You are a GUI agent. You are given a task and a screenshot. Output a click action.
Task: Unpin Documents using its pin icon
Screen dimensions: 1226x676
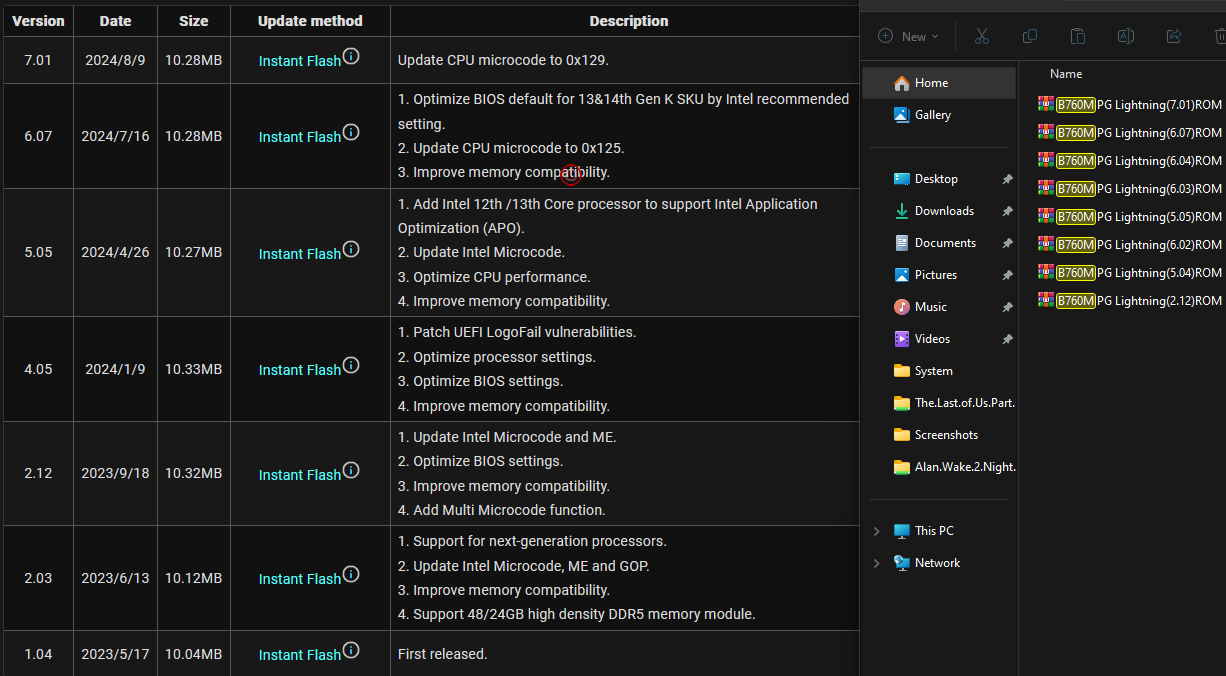[x=1007, y=243]
